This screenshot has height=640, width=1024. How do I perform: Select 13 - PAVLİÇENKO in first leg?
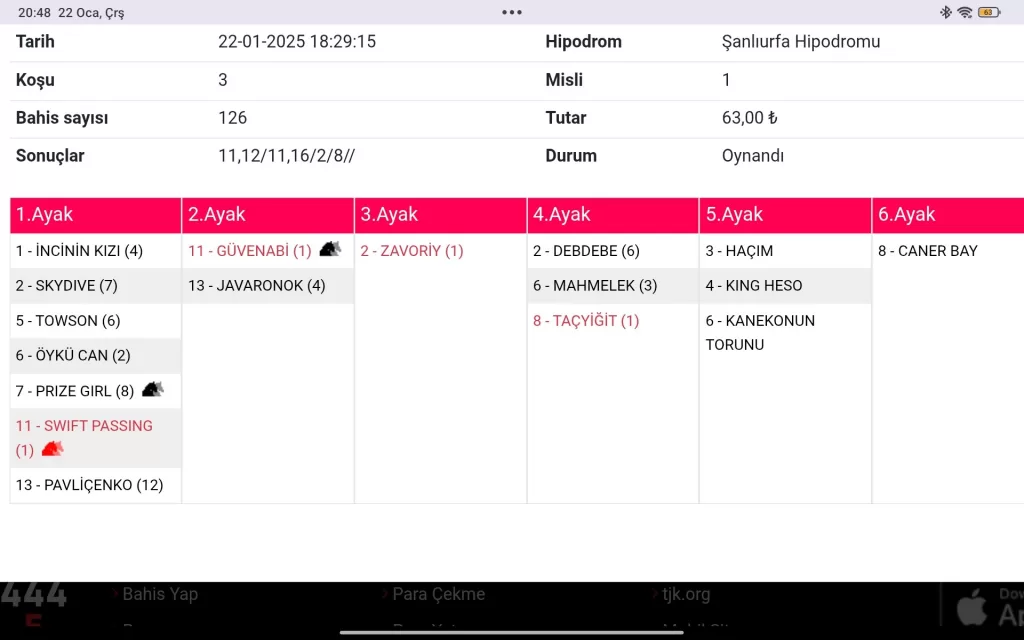[89, 485]
